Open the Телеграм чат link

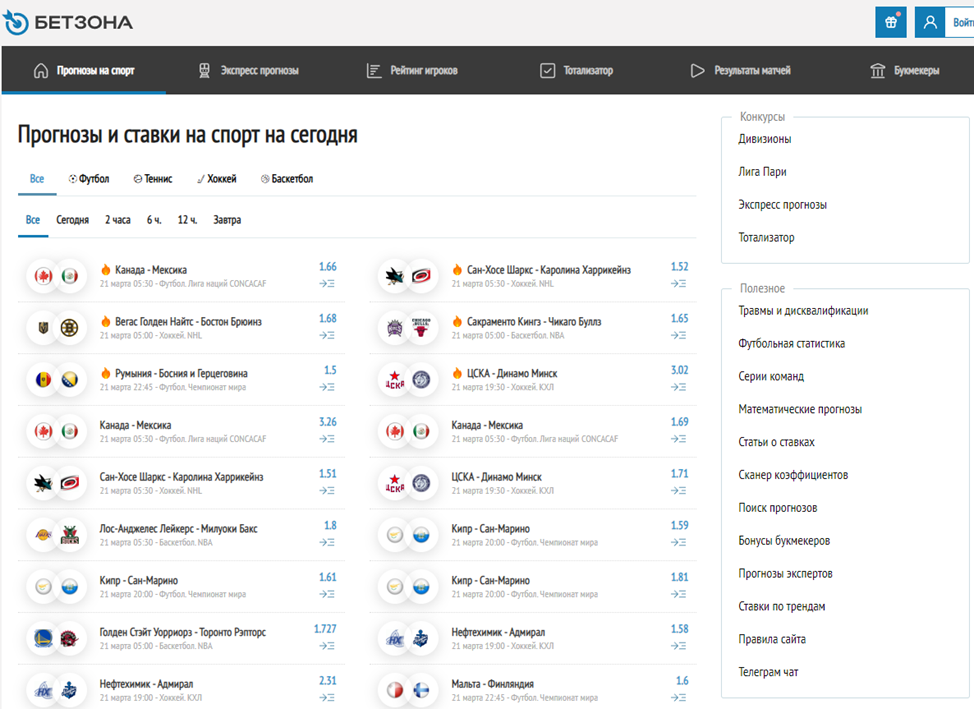768,672
